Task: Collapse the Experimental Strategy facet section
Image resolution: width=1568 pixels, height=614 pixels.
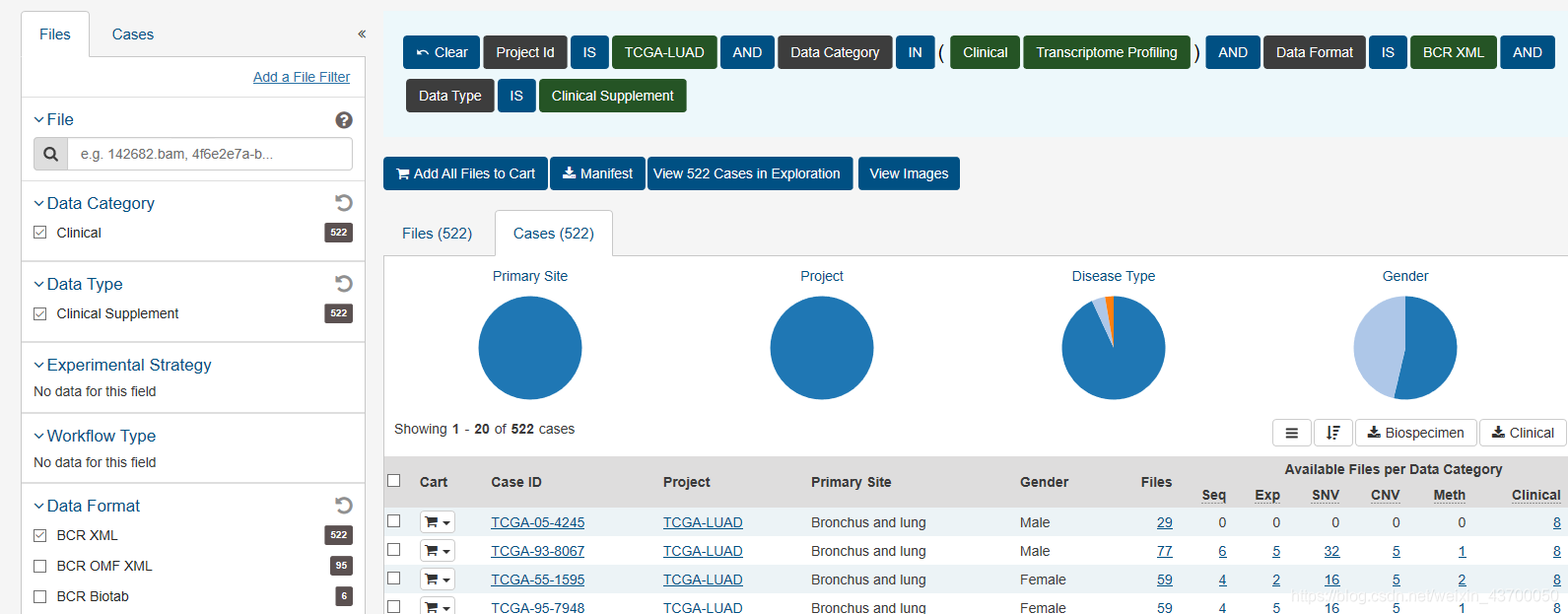Action: click(122, 365)
